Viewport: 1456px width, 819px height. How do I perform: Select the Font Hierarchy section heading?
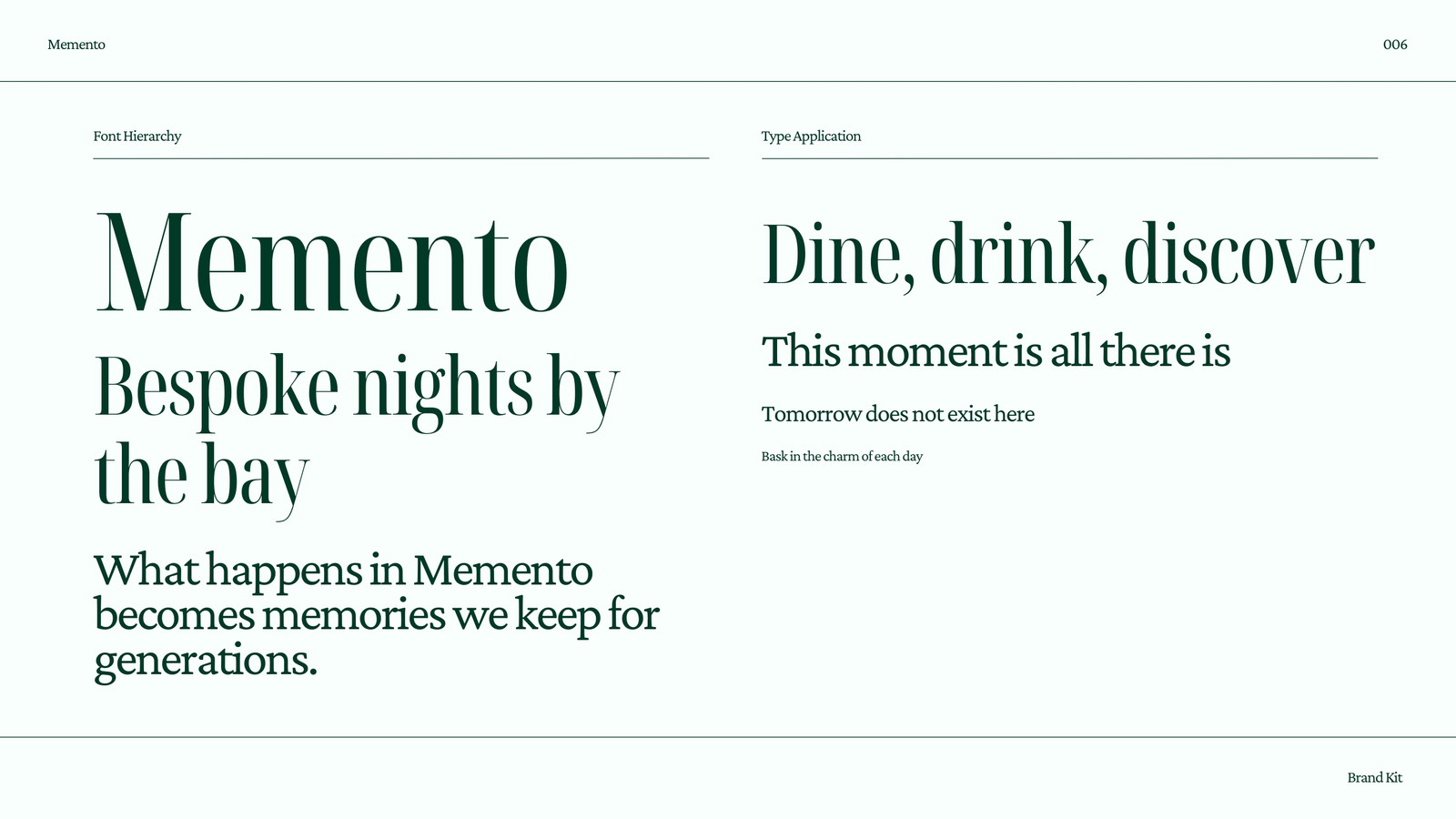[x=137, y=136]
